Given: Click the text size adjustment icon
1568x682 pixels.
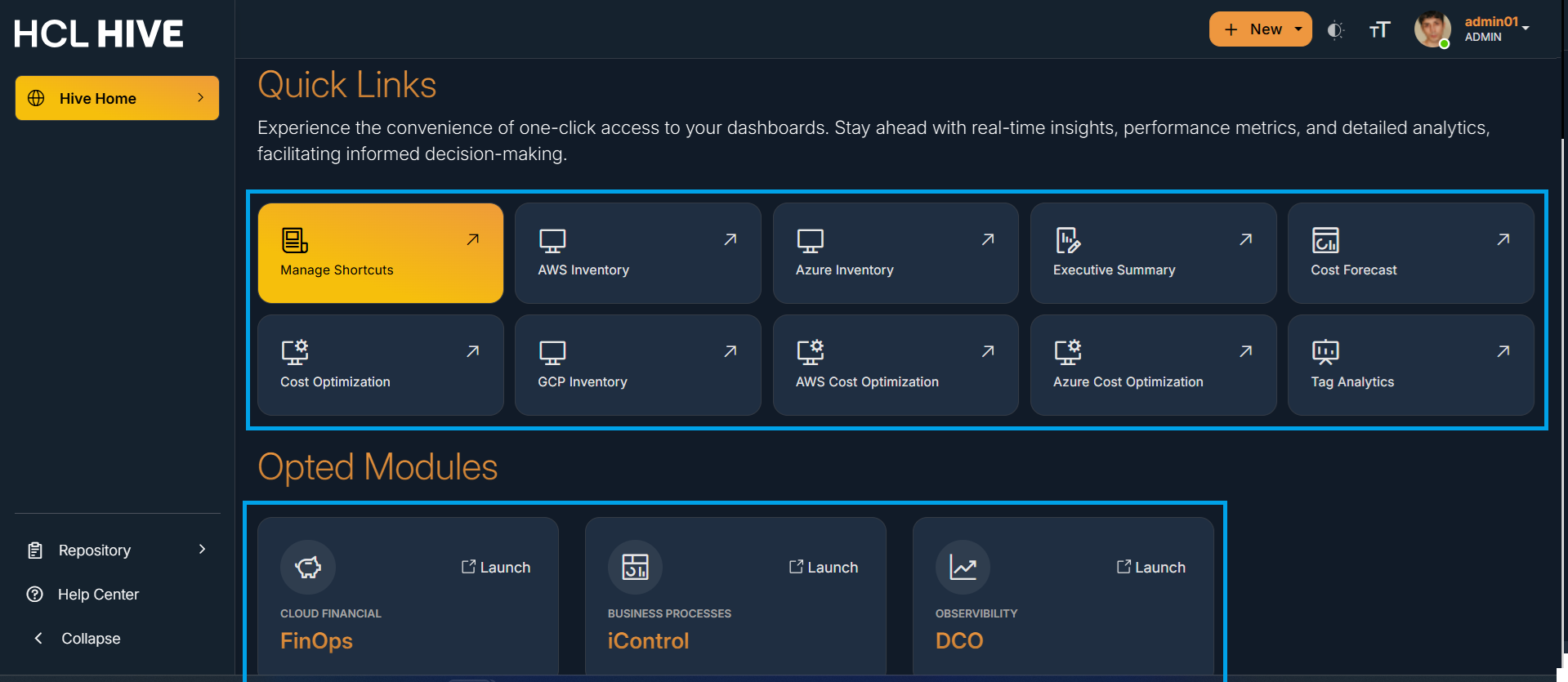Looking at the screenshot, I should click(1379, 30).
